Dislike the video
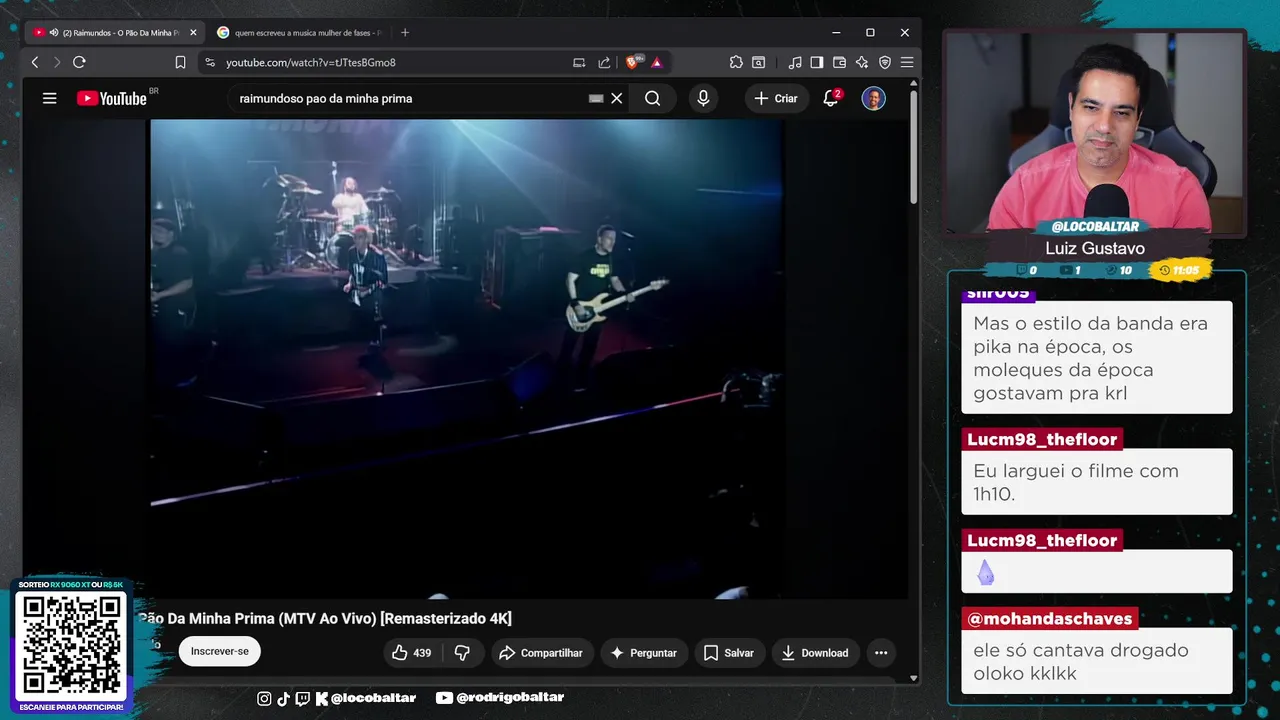 point(462,653)
